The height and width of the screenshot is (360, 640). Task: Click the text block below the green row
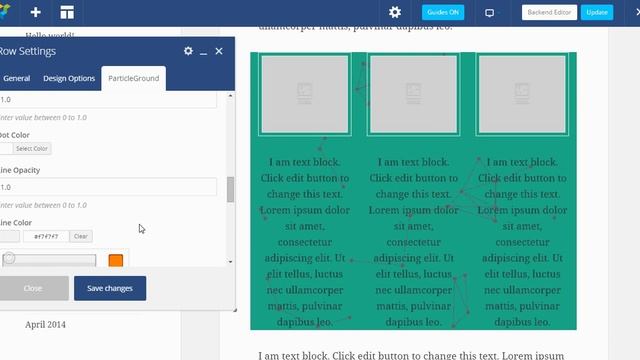point(411,355)
